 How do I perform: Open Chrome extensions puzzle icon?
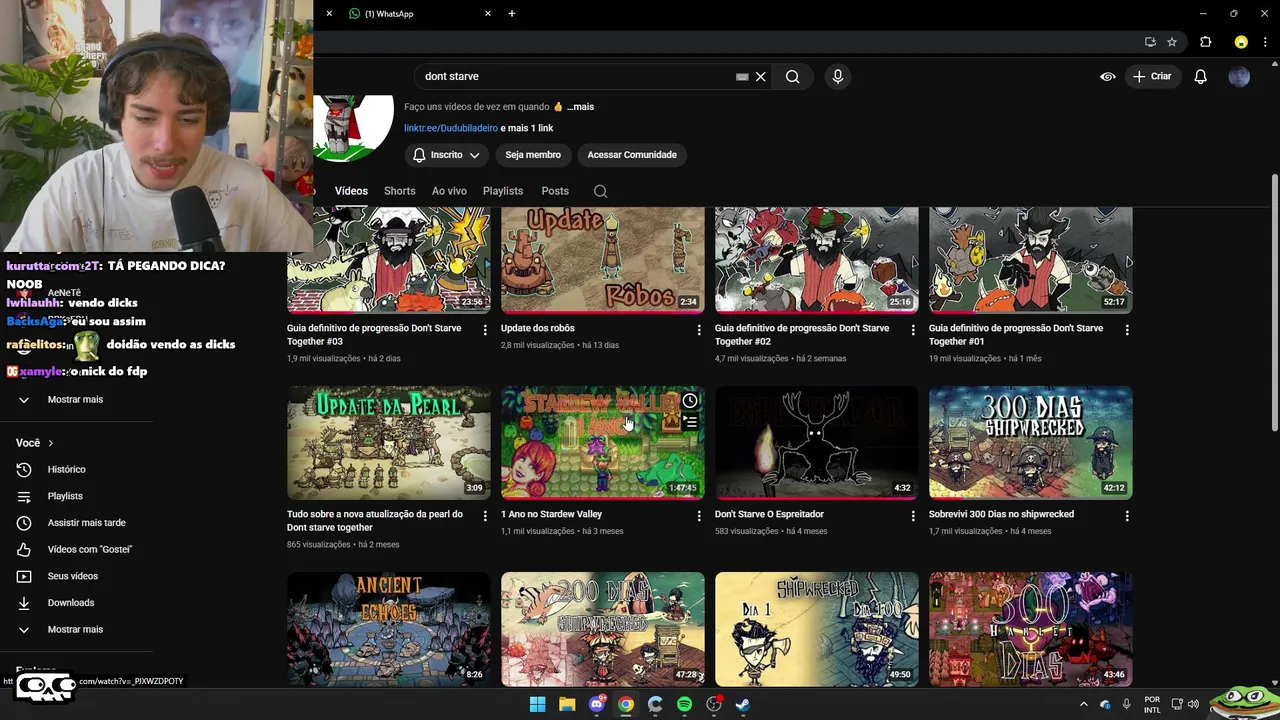tap(1205, 42)
